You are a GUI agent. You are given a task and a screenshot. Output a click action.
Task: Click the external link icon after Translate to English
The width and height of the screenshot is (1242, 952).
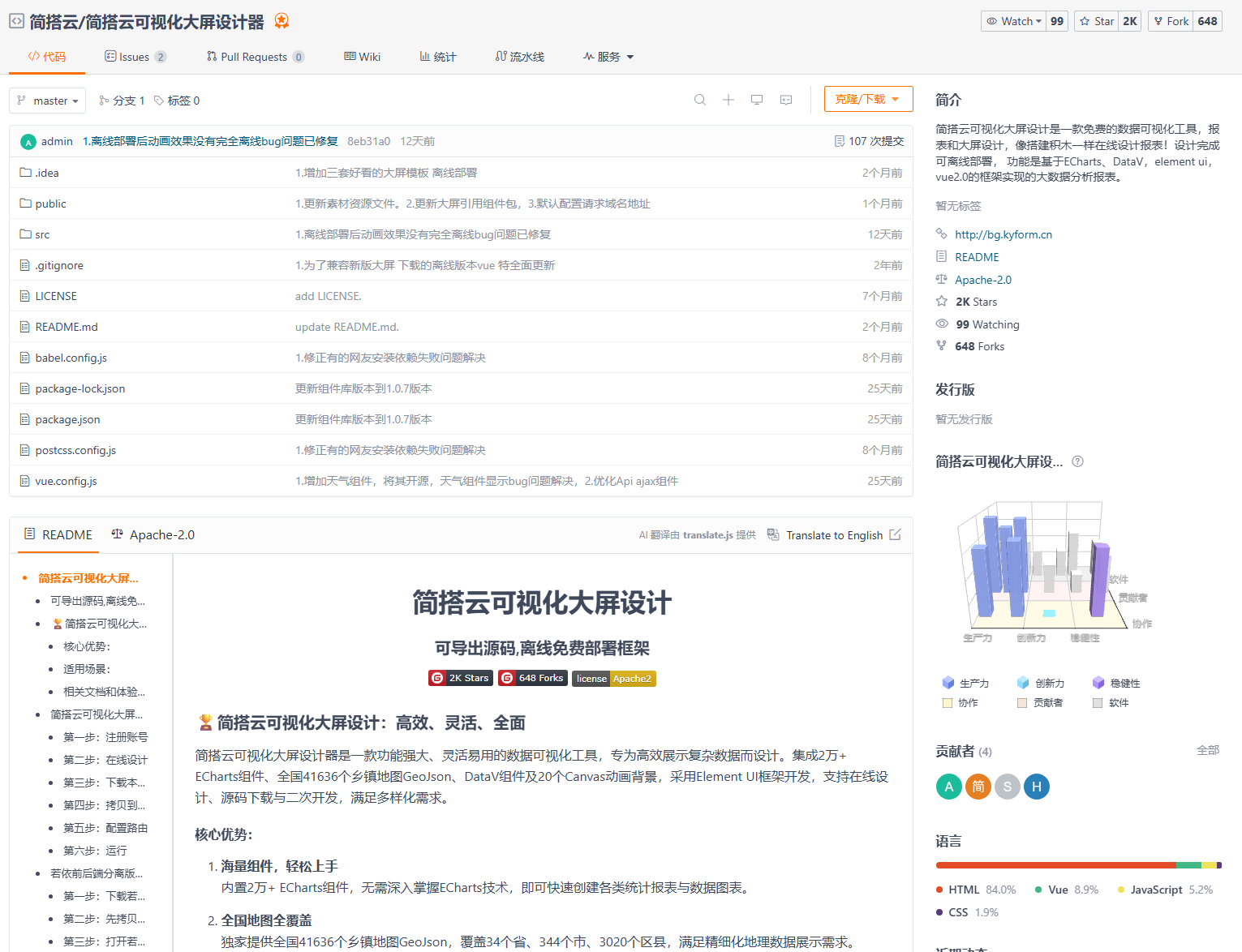click(896, 534)
